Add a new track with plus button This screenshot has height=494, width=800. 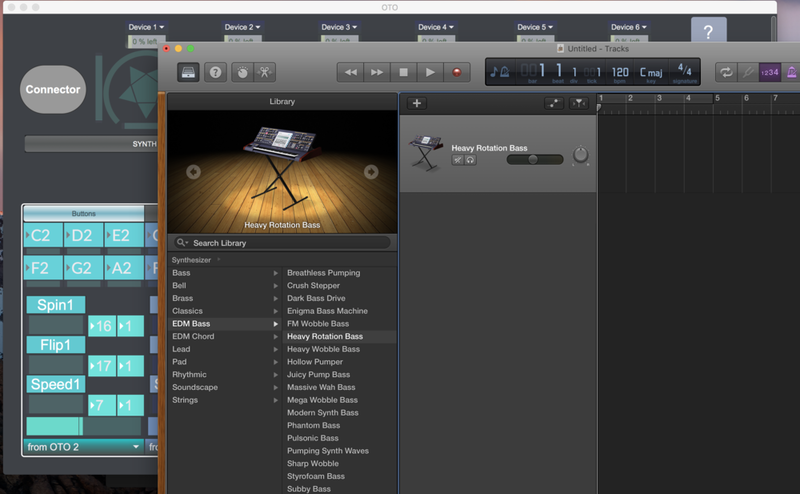(x=417, y=103)
